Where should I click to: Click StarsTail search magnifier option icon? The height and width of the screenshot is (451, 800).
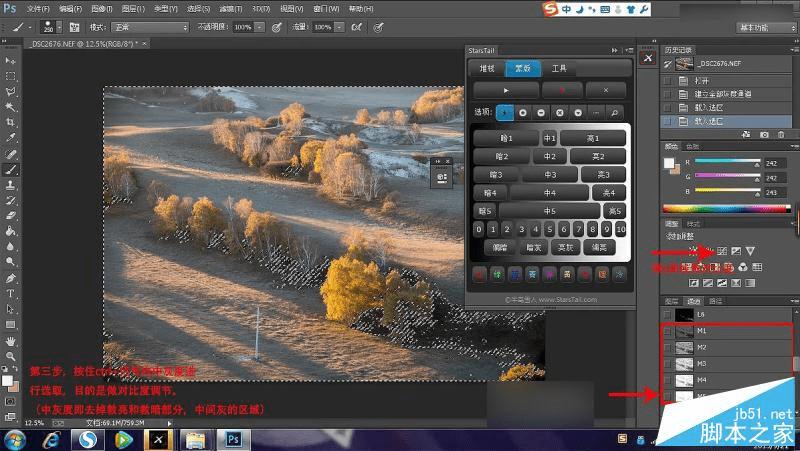pos(615,113)
